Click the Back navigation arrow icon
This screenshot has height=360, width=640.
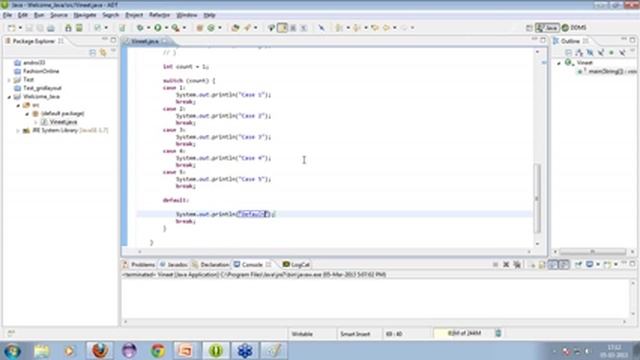coord(386,28)
